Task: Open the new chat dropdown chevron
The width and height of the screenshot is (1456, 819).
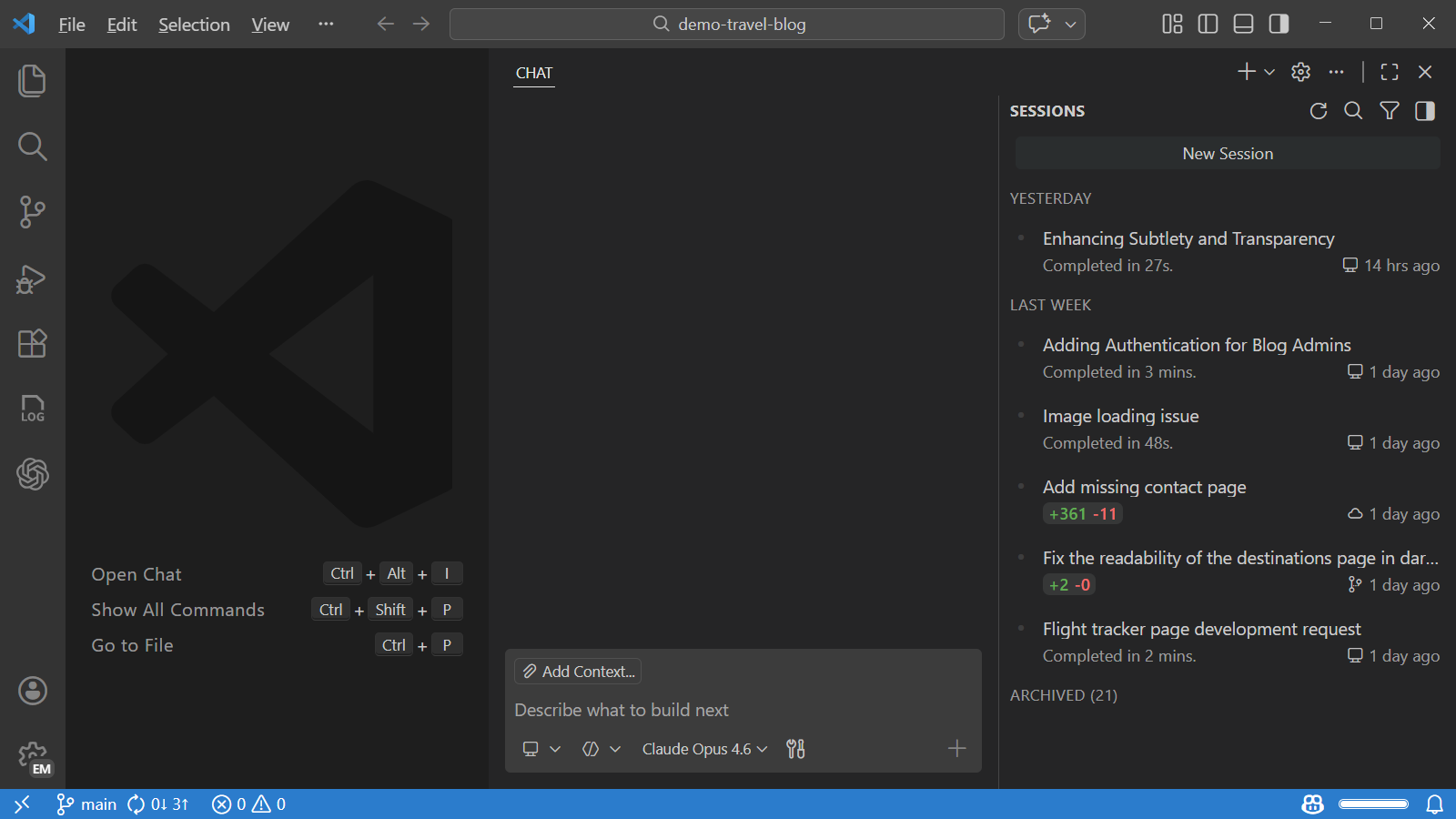Action: 1268,72
